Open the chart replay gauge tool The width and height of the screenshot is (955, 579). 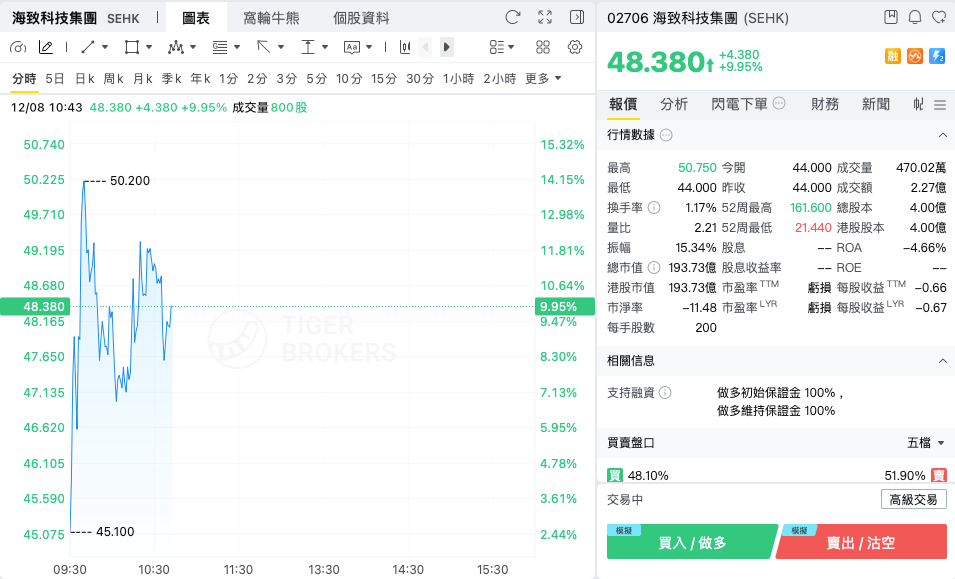[x=18, y=47]
